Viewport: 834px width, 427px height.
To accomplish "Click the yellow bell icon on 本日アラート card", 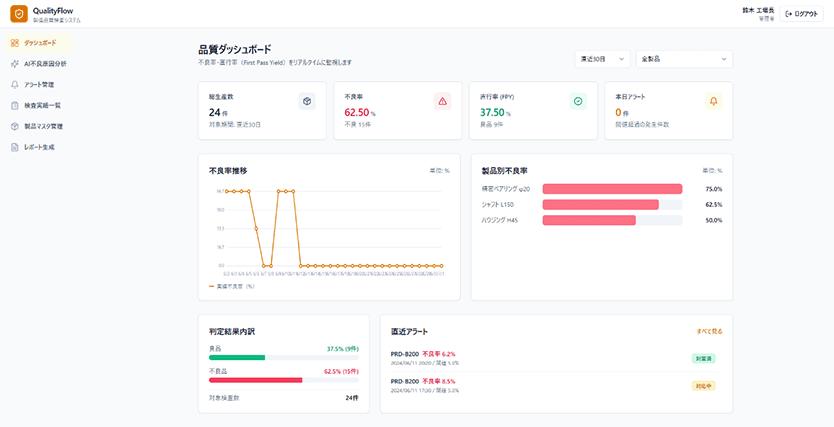I will click(x=713, y=101).
